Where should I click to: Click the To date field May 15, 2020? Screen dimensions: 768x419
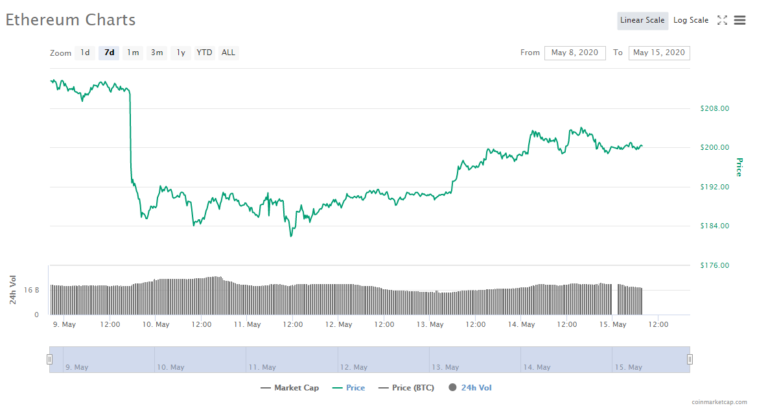[x=659, y=53]
